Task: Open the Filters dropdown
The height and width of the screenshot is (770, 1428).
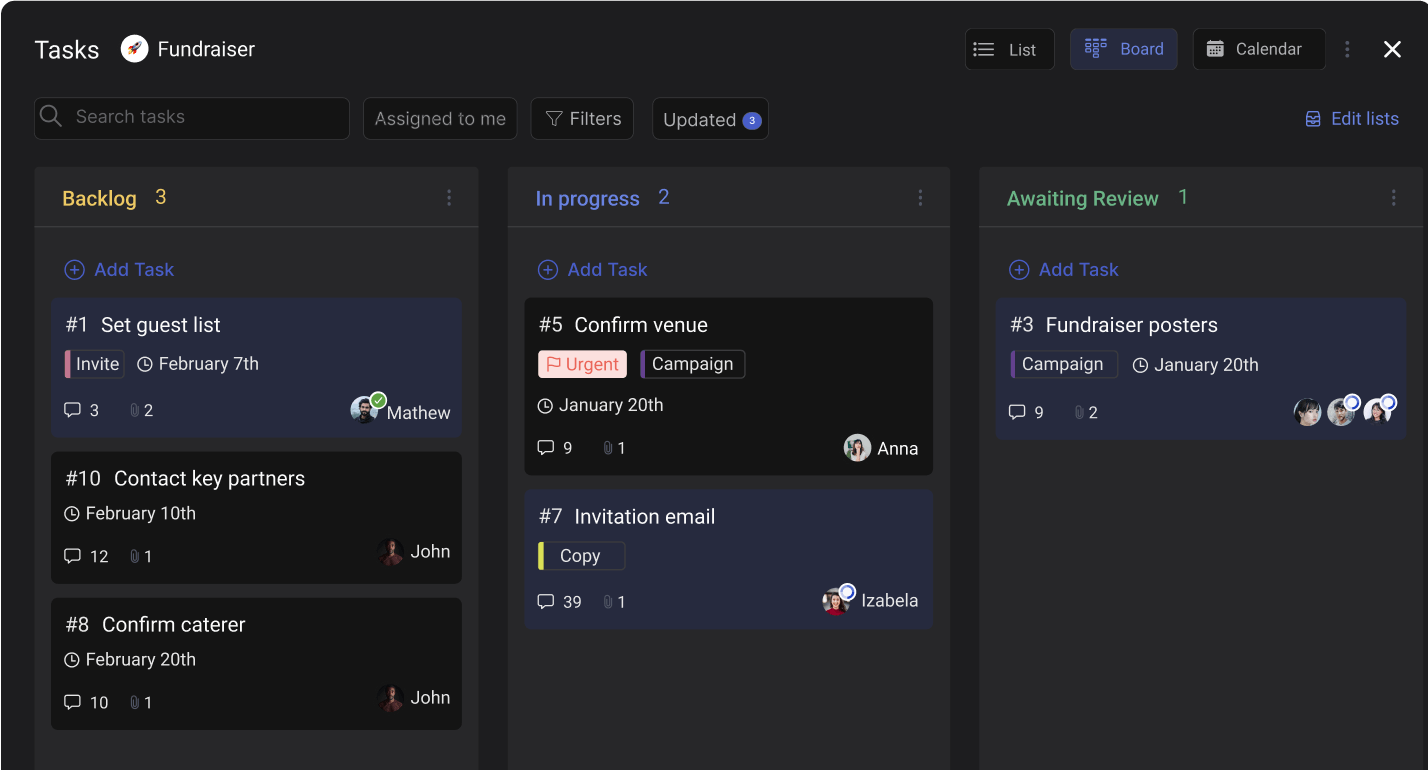Action: tap(582, 119)
